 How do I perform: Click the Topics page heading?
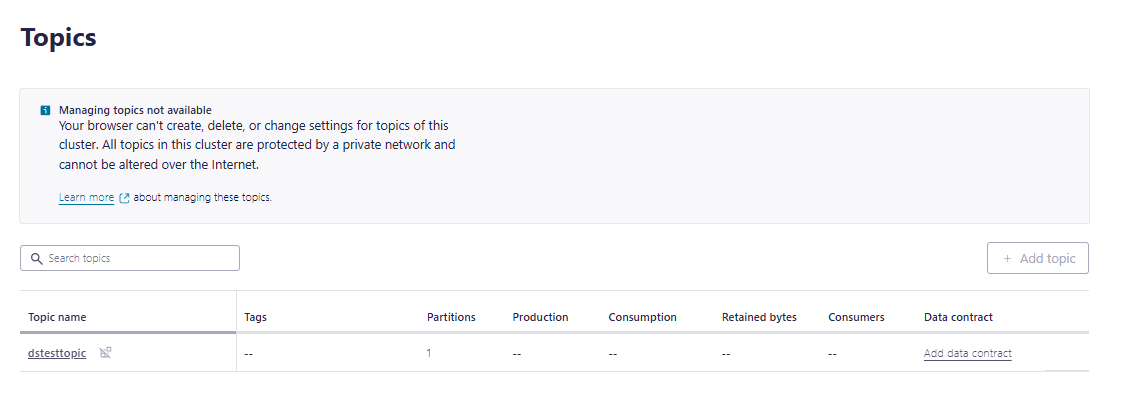pos(58,37)
